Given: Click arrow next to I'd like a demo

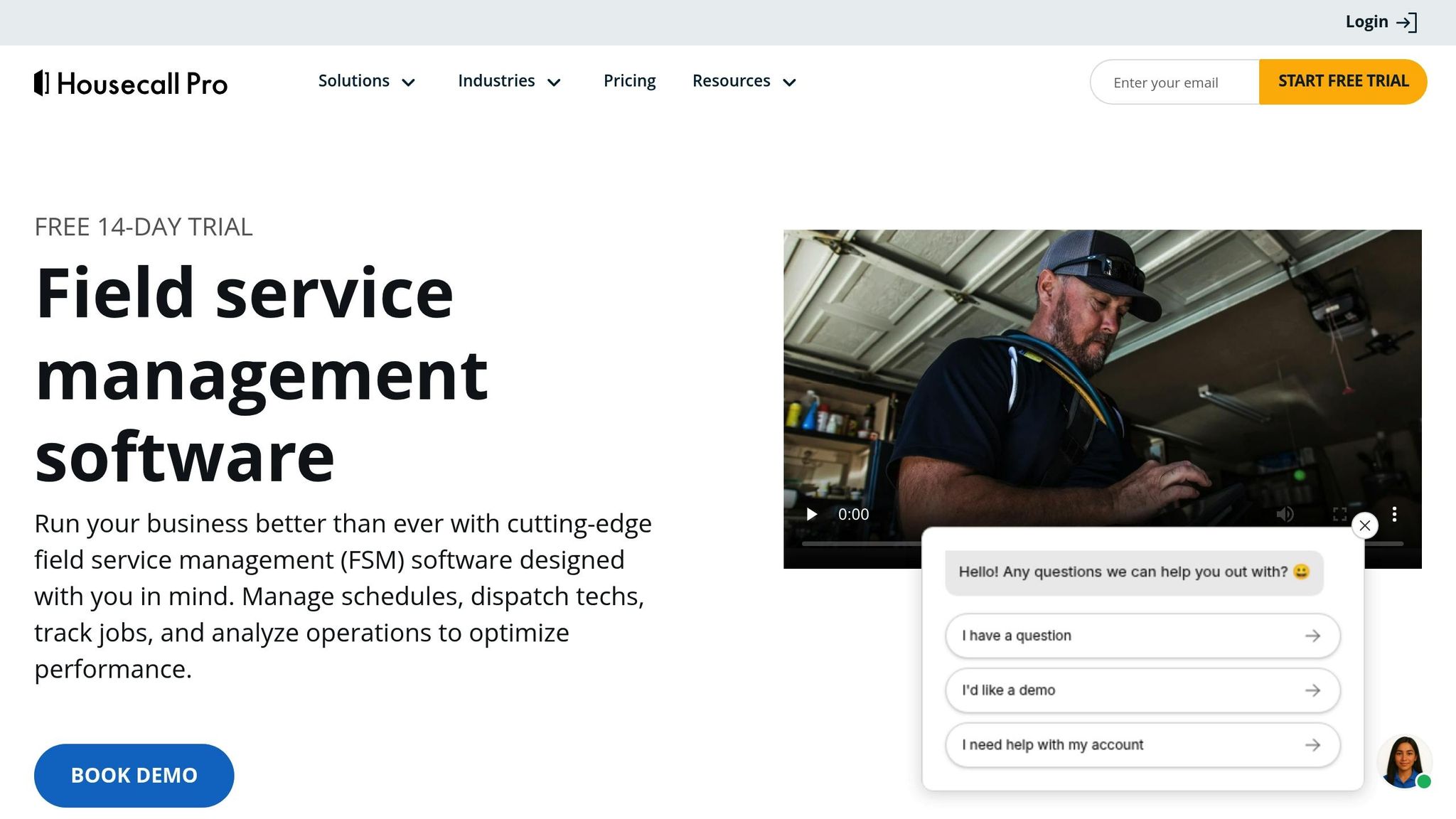Looking at the screenshot, I should [1312, 690].
